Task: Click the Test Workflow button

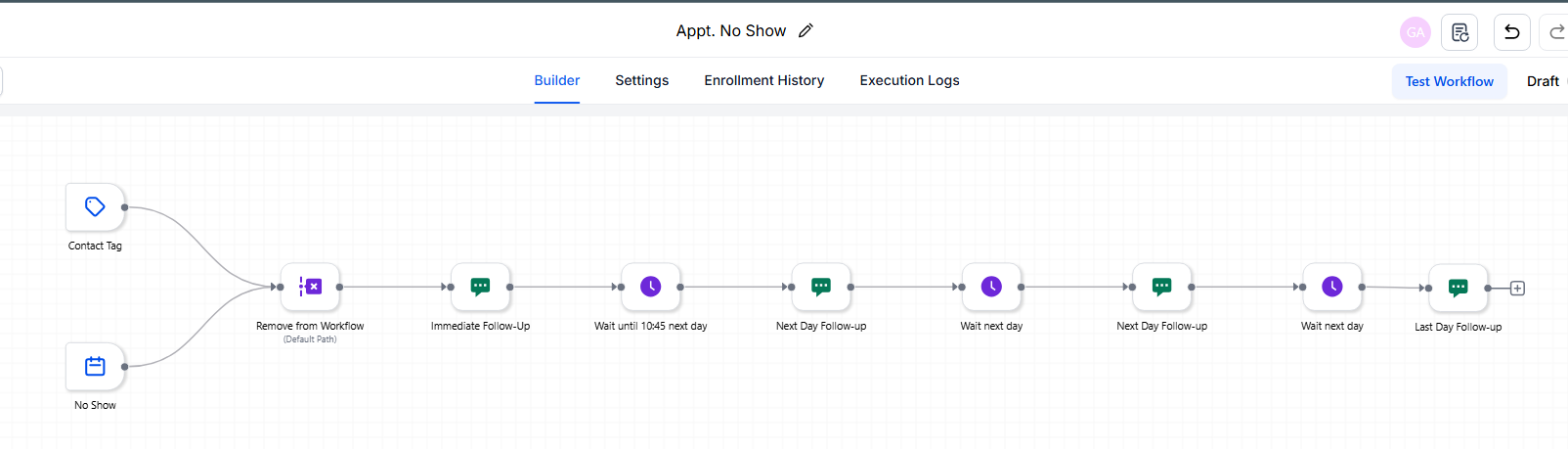Action: (x=1450, y=81)
